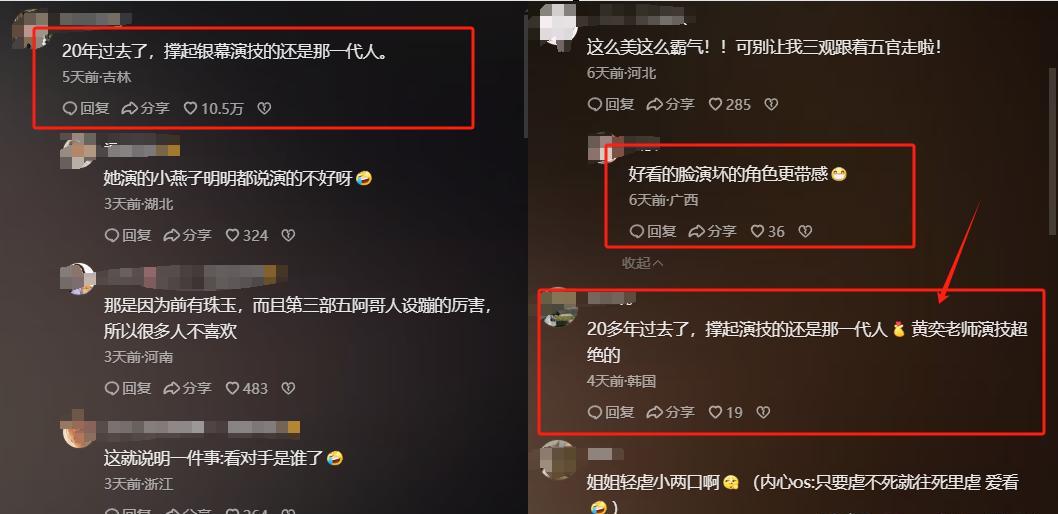Dislike the 广西 comment with 36 likes
The image size is (1058, 514).
tap(804, 231)
